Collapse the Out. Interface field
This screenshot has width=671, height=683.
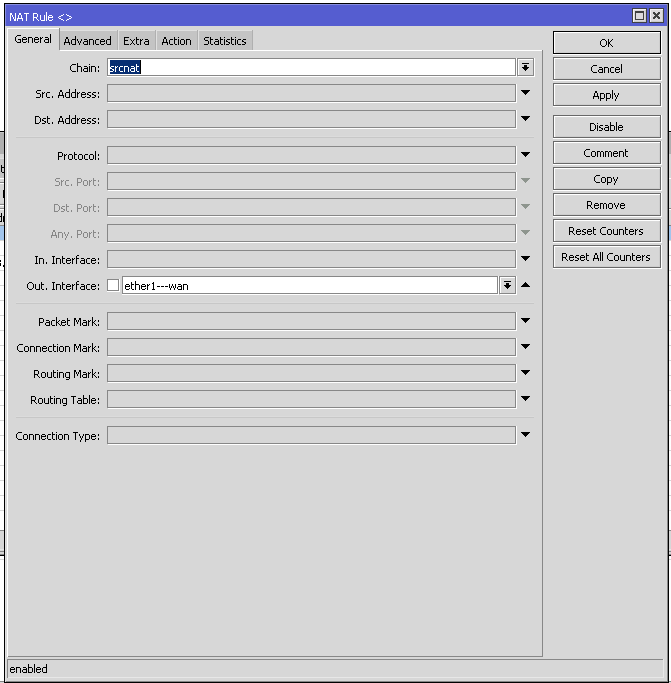point(525,286)
